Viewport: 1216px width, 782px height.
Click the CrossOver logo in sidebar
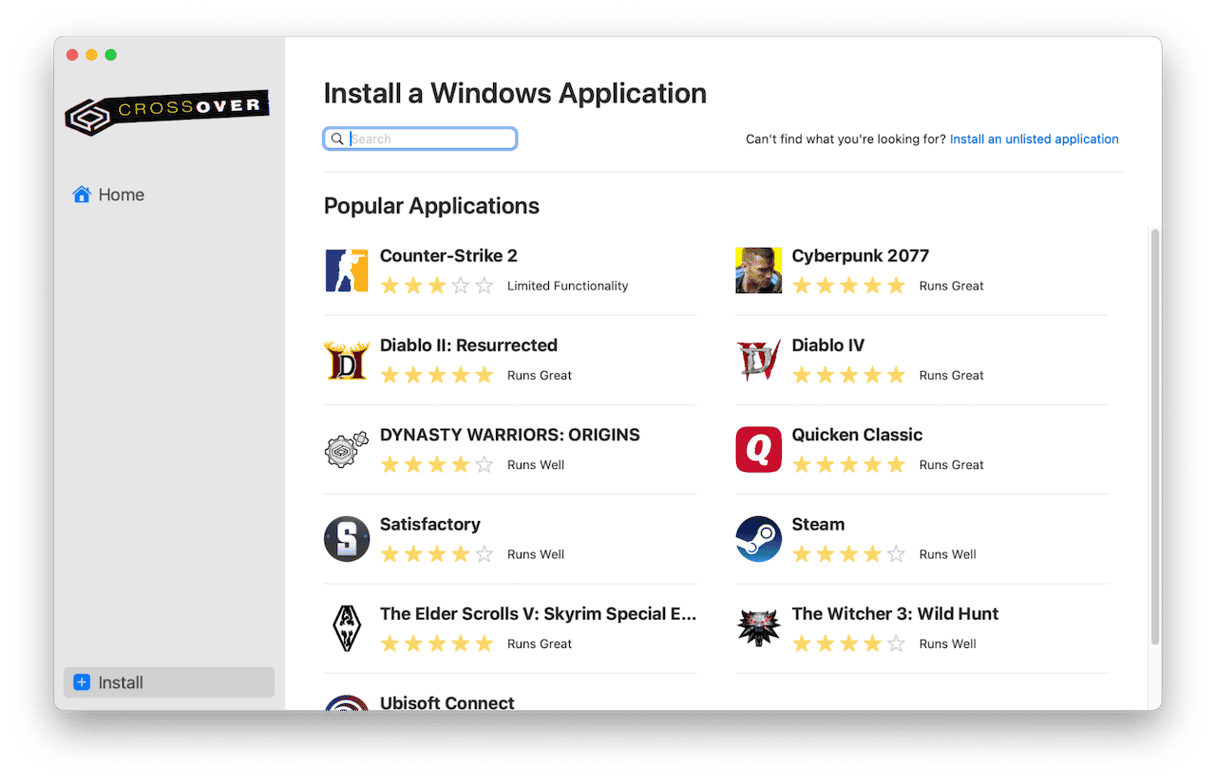pyautogui.click(x=167, y=112)
